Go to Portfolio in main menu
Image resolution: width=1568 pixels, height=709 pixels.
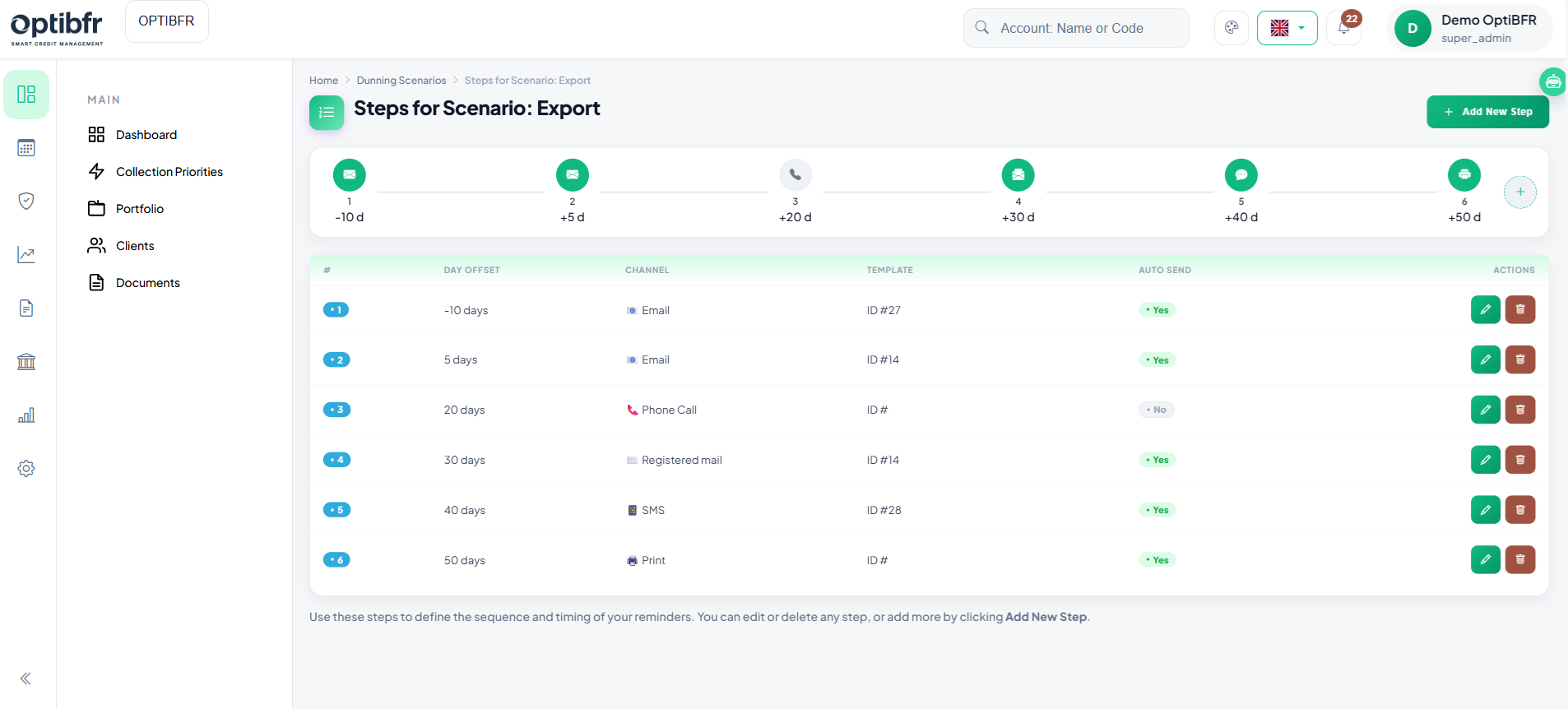click(139, 209)
